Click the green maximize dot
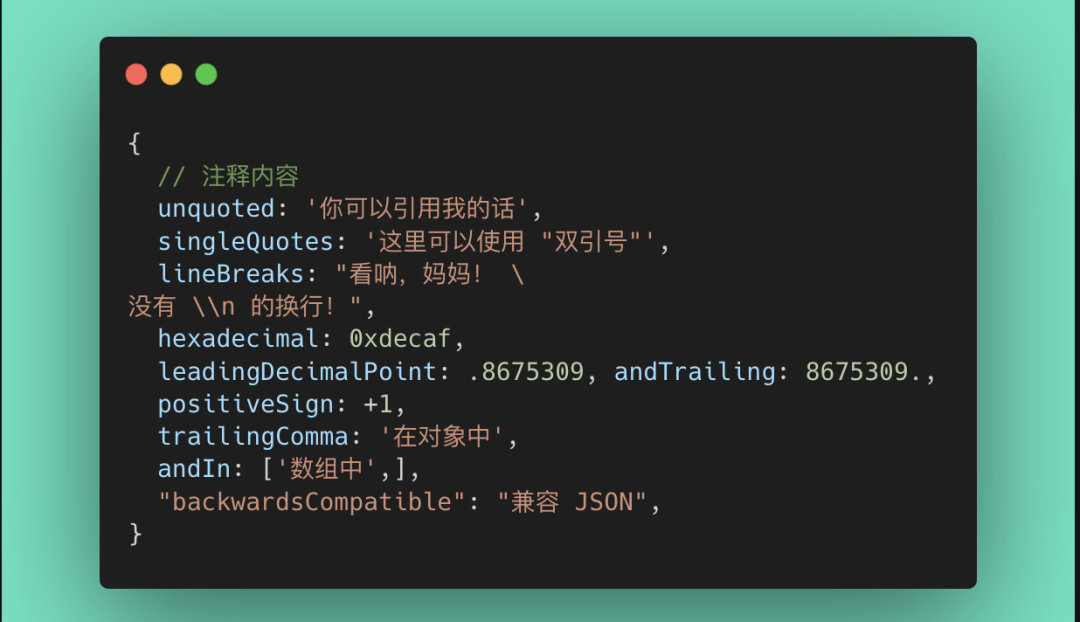 click(206, 74)
